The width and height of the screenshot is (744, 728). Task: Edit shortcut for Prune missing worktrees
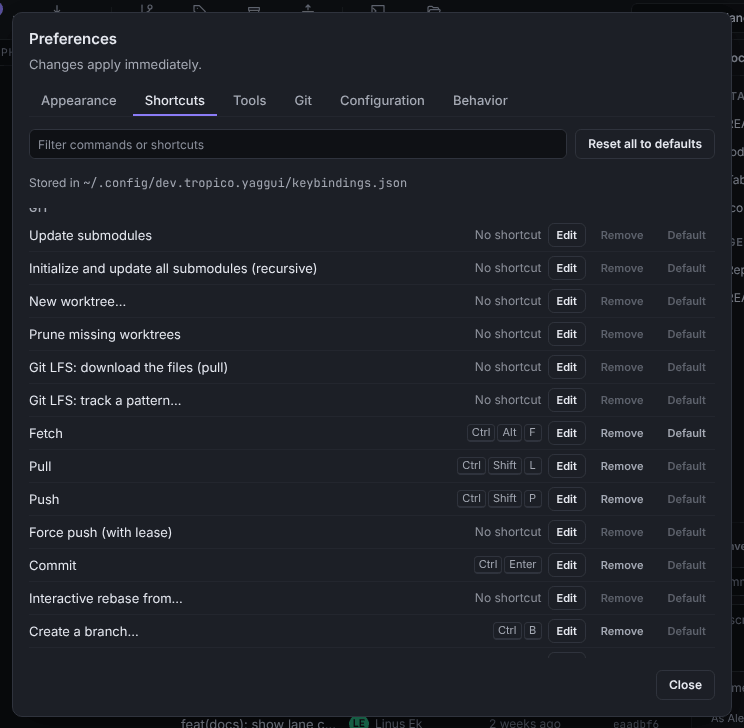tap(567, 334)
